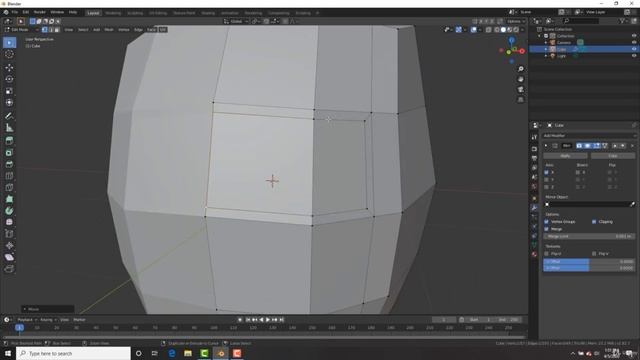Select the Bevel tool
Image resolution: width=640 pixels, height=360 pixels.
coord(9,164)
